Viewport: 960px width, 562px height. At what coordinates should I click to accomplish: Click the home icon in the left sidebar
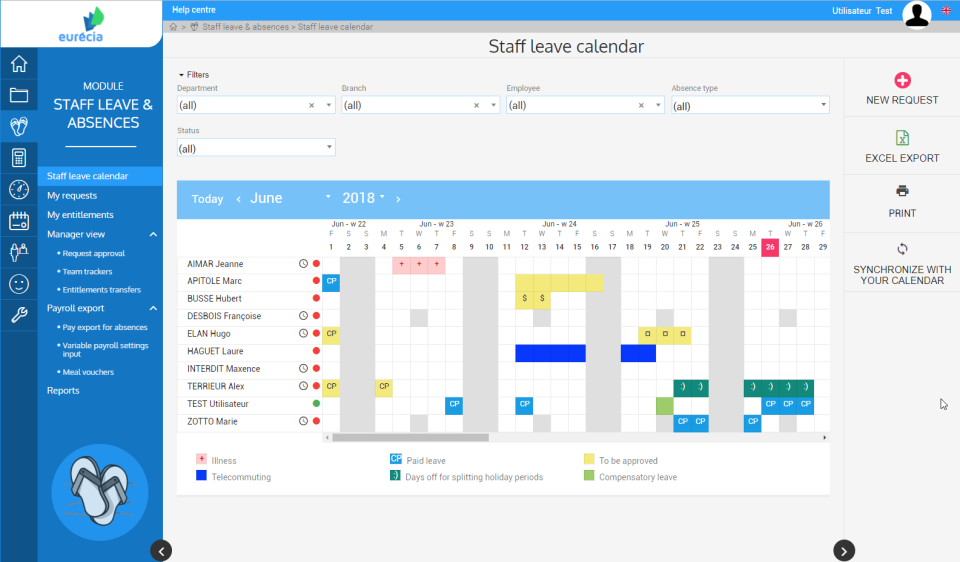coord(18,65)
